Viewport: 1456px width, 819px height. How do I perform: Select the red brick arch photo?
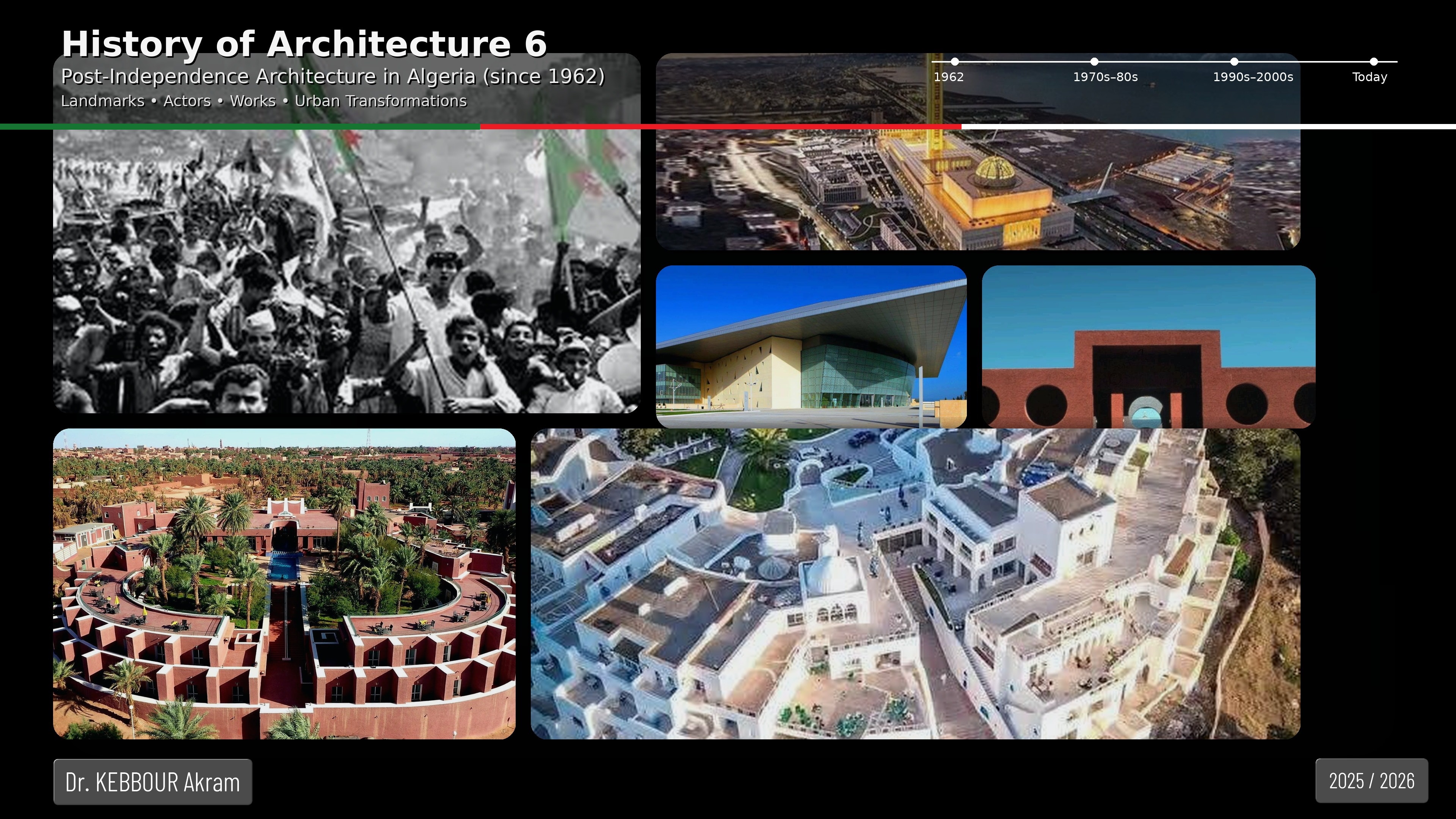coord(1148,347)
